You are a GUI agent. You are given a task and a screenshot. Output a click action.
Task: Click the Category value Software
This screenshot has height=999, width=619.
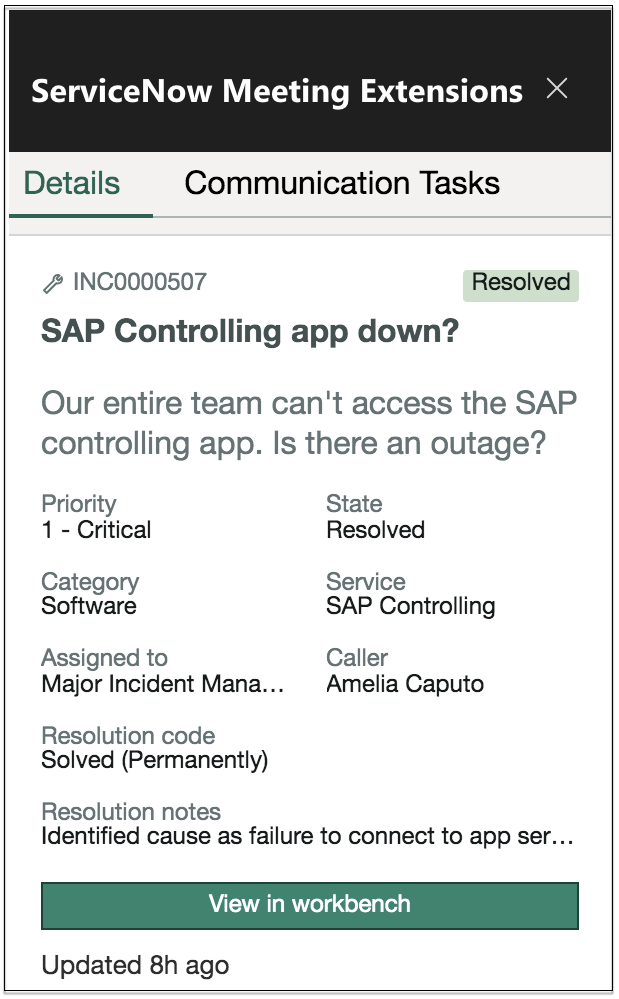click(x=89, y=606)
